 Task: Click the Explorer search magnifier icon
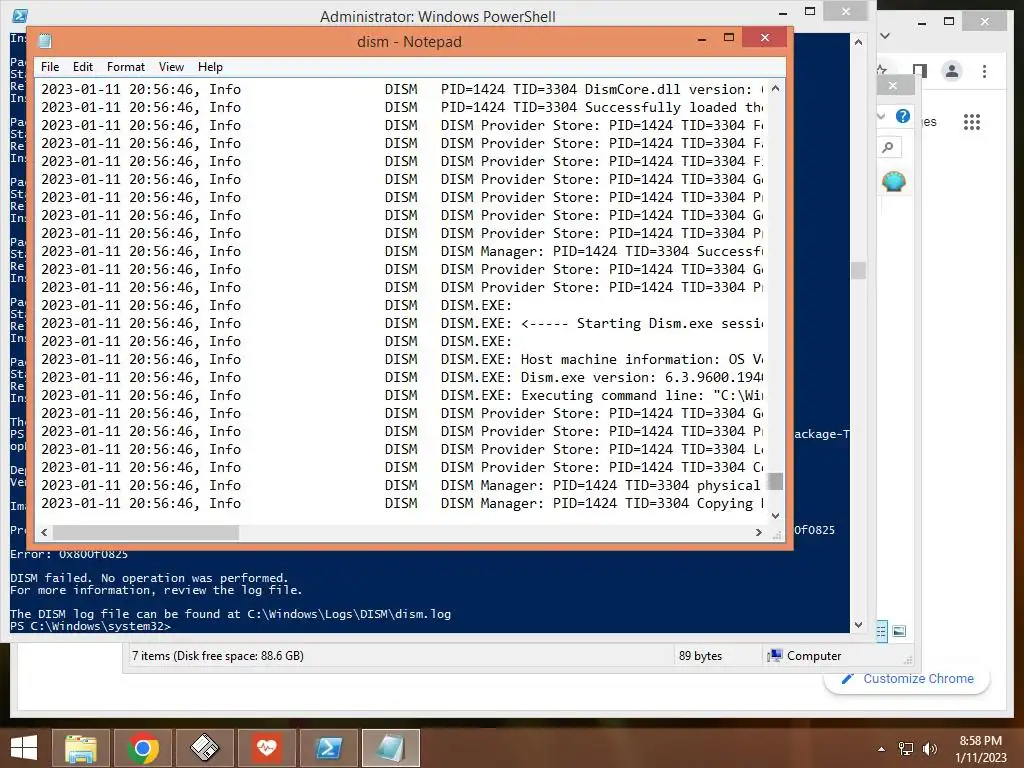click(888, 148)
